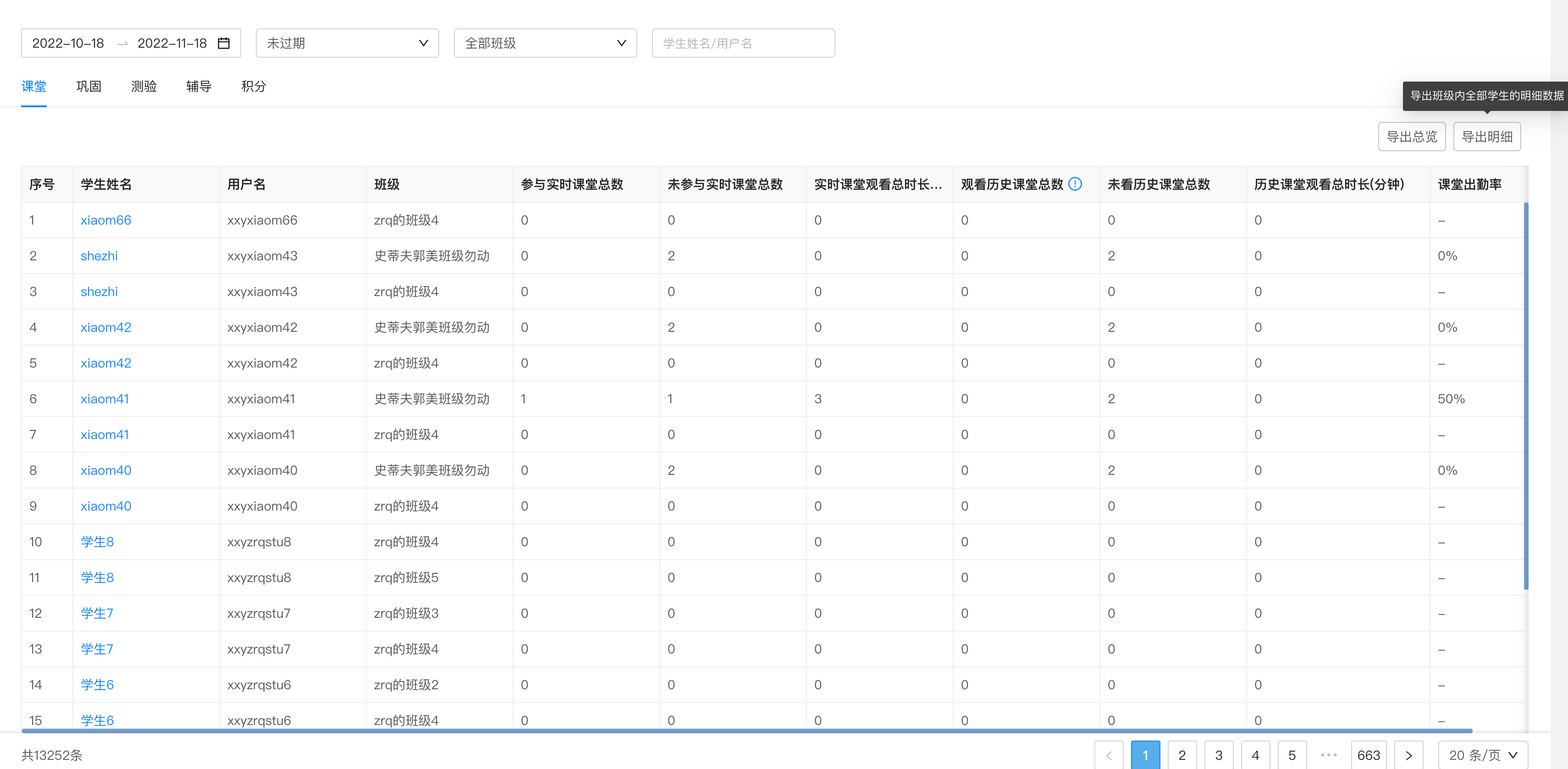The width and height of the screenshot is (1568, 769).
Task: Focus the 学生姓名/用户名 search field
Action: (743, 43)
